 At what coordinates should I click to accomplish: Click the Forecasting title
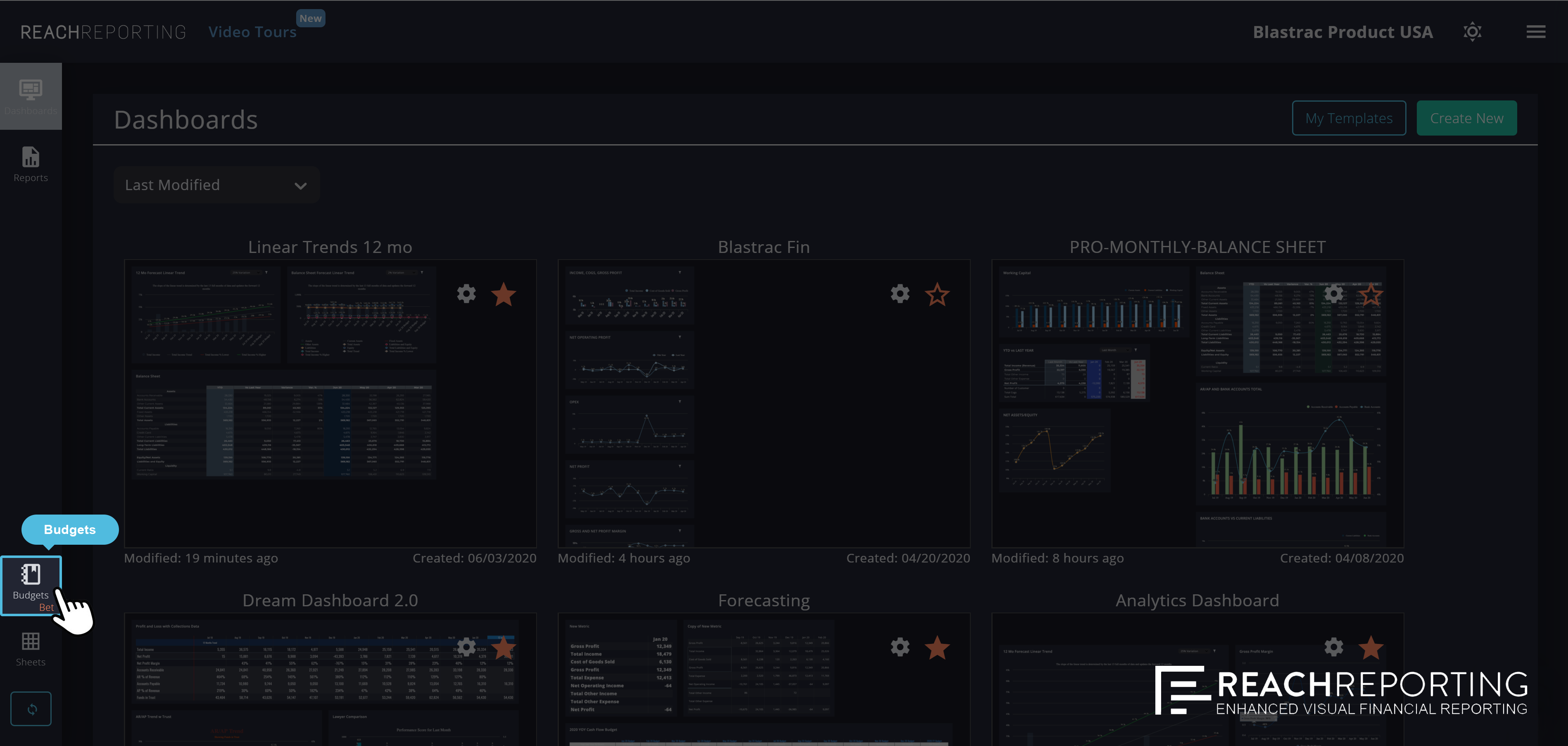pos(763,601)
